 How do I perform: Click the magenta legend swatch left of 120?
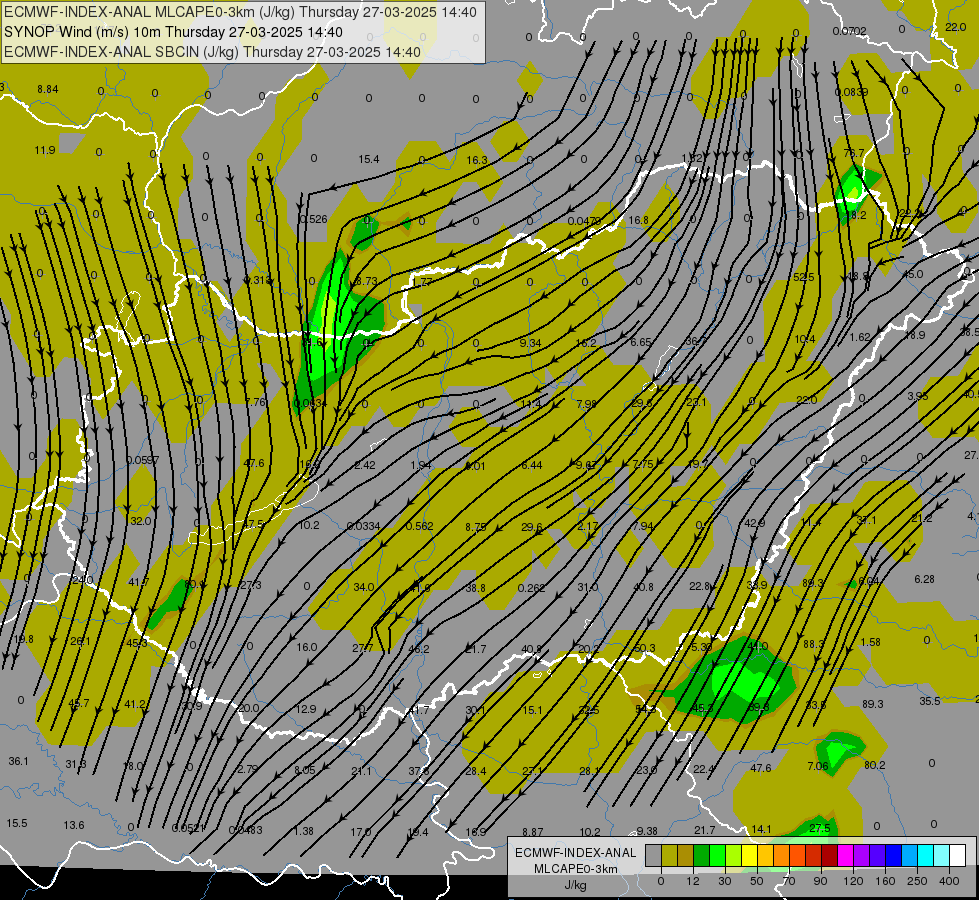pyautogui.click(x=845, y=855)
